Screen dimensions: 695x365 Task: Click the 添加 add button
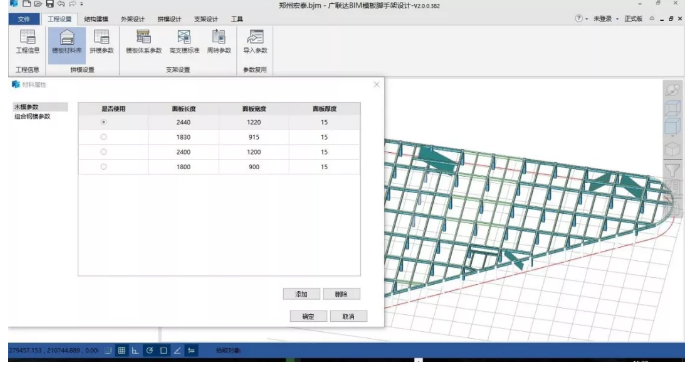tap(301, 294)
